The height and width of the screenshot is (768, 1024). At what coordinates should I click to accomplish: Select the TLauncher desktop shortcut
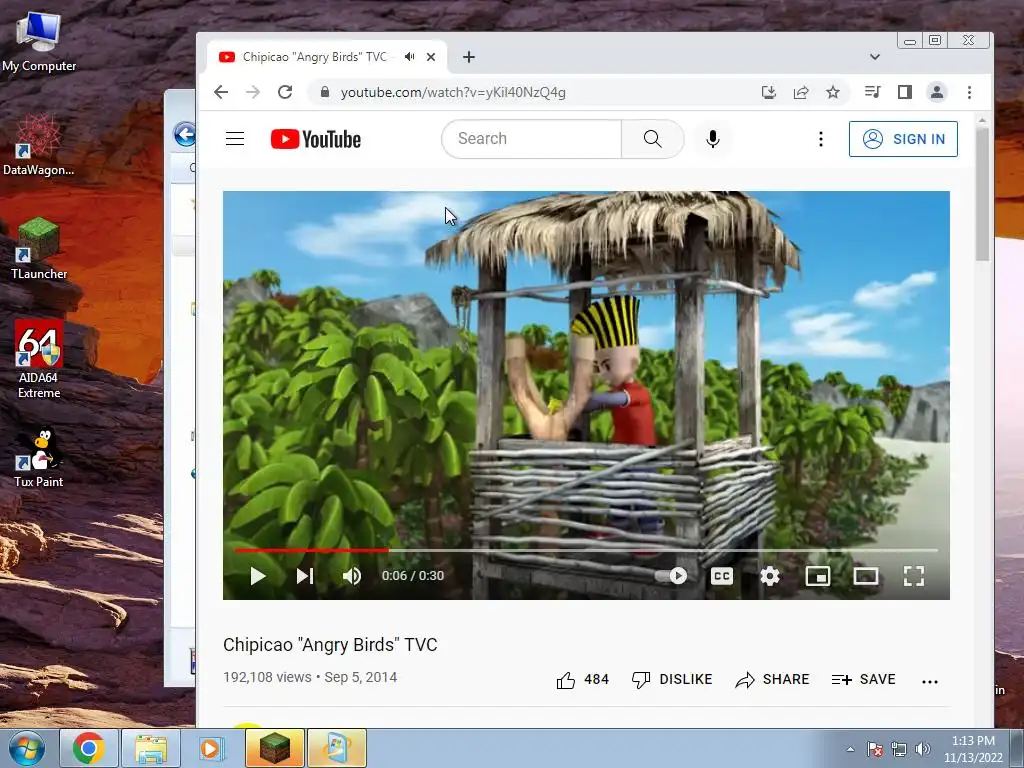39,248
